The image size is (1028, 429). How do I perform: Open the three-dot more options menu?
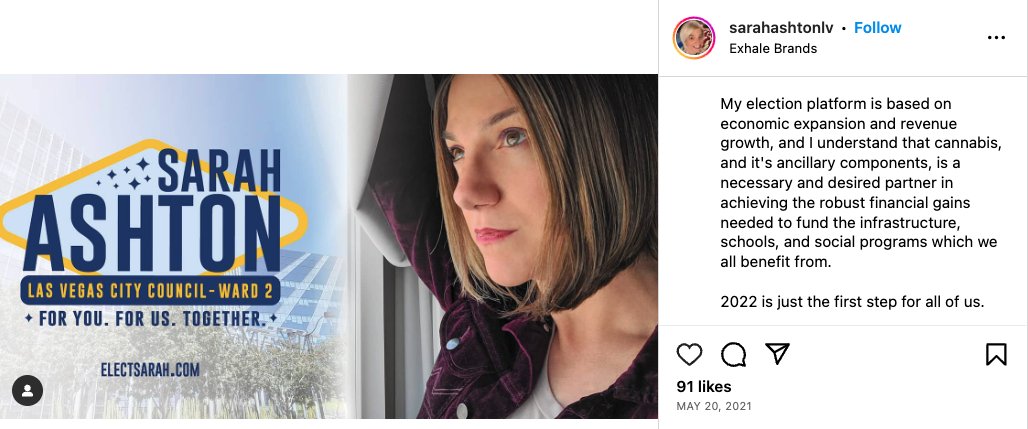(996, 38)
